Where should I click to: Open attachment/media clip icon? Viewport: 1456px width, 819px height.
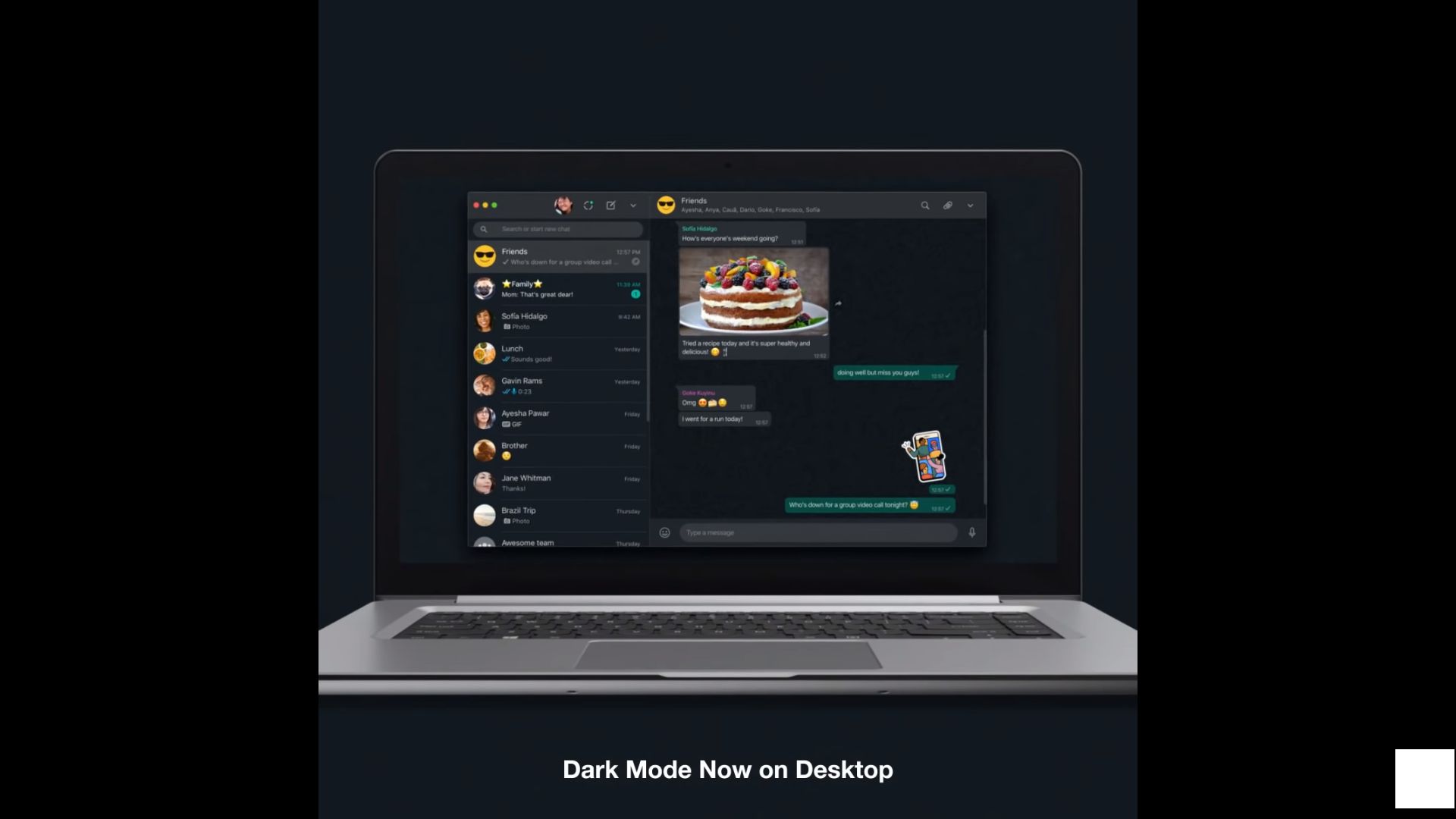point(947,205)
